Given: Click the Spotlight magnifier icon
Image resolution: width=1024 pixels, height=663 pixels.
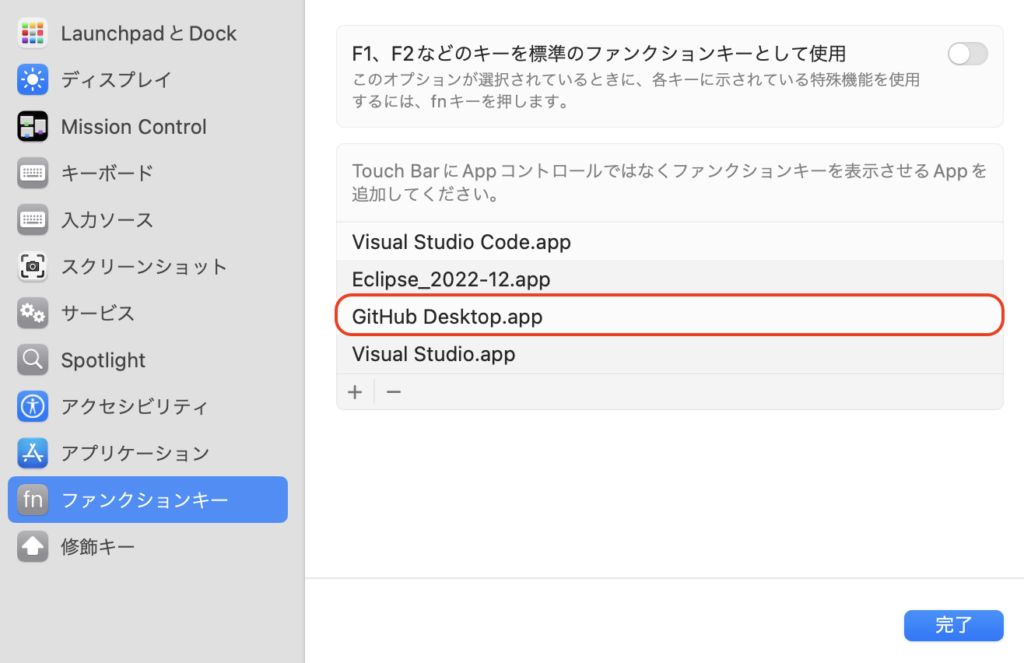Looking at the screenshot, I should (33, 360).
